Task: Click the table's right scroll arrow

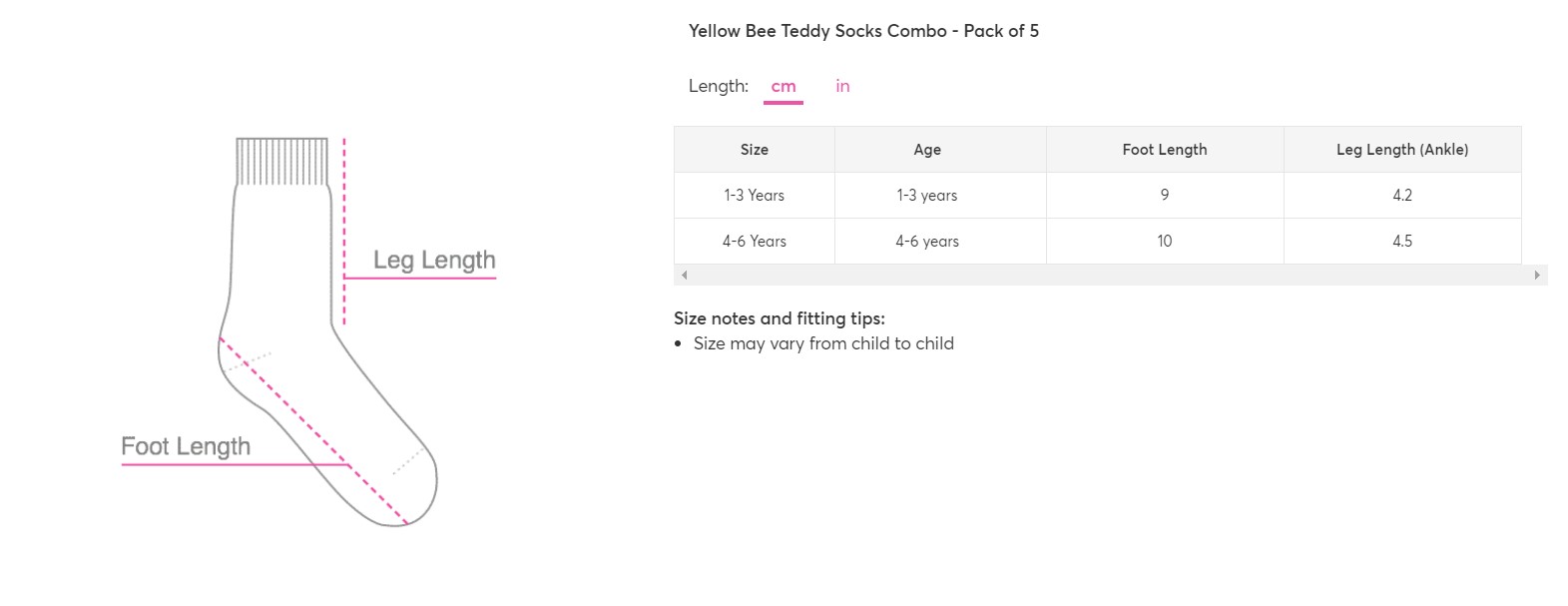Action: click(x=1537, y=275)
